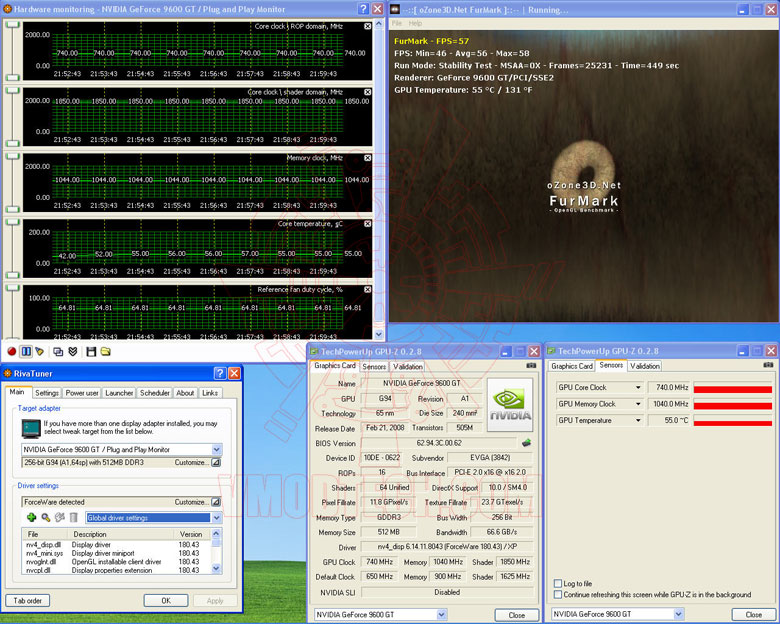Click Close in the Graphics Card GPU-Z window

517,615
